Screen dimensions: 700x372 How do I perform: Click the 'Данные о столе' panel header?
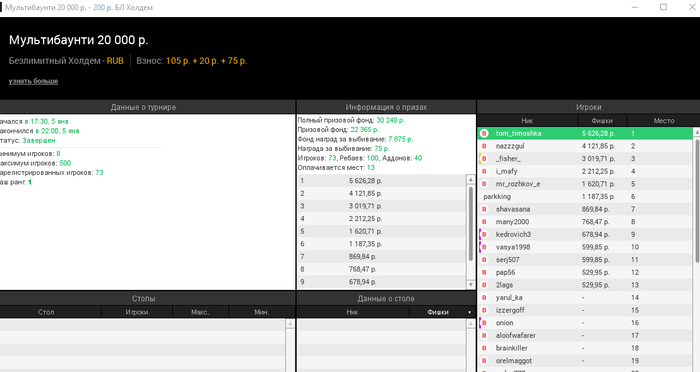(x=386, y=298)
